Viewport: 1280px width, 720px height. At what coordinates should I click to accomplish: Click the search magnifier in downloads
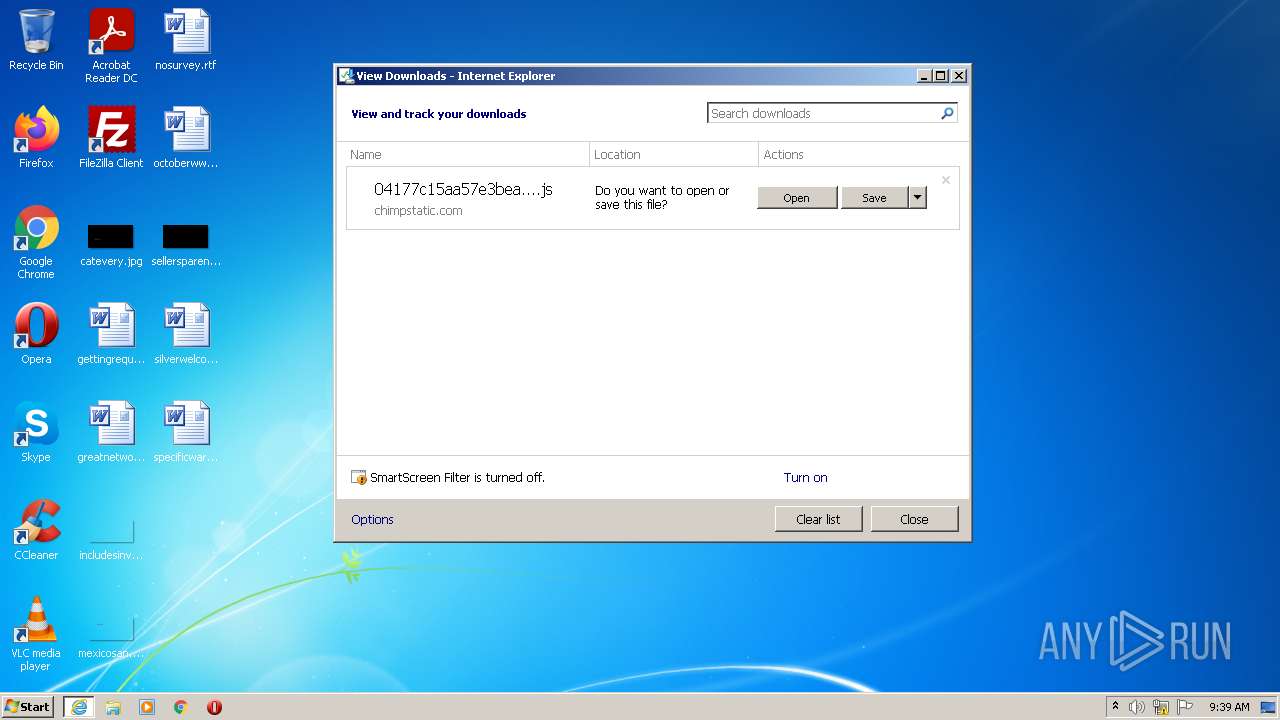pyautogui.click(x=947, y=113)
